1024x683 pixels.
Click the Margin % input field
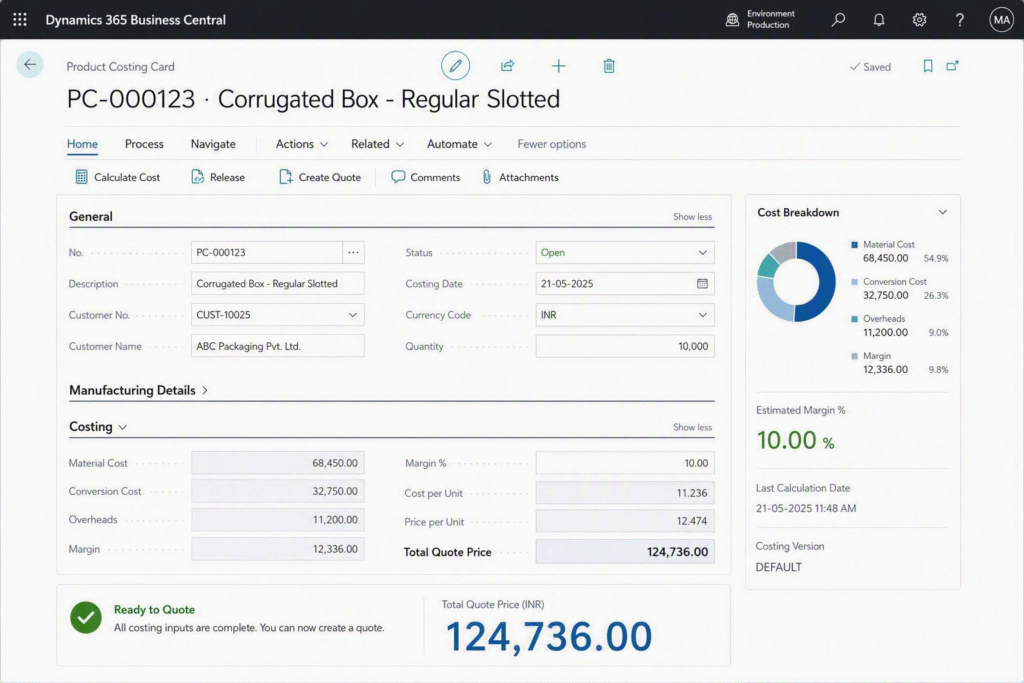click(x=625, y=463)
